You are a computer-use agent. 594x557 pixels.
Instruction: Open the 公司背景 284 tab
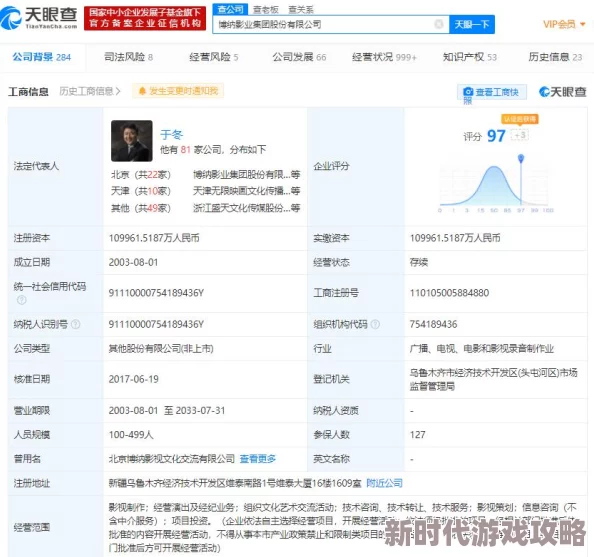coord(42,57)
